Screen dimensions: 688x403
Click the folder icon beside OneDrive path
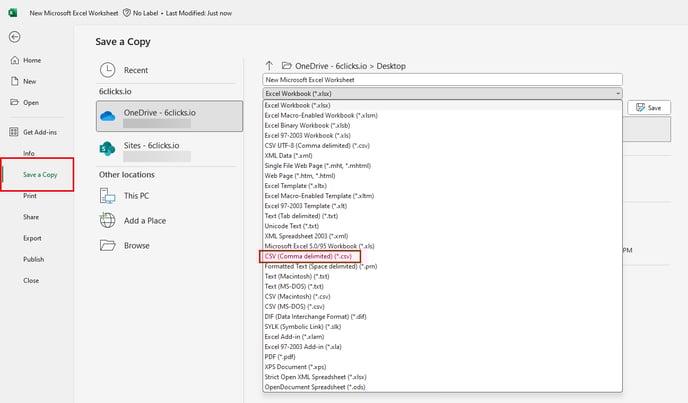click(x=287, y=66)
